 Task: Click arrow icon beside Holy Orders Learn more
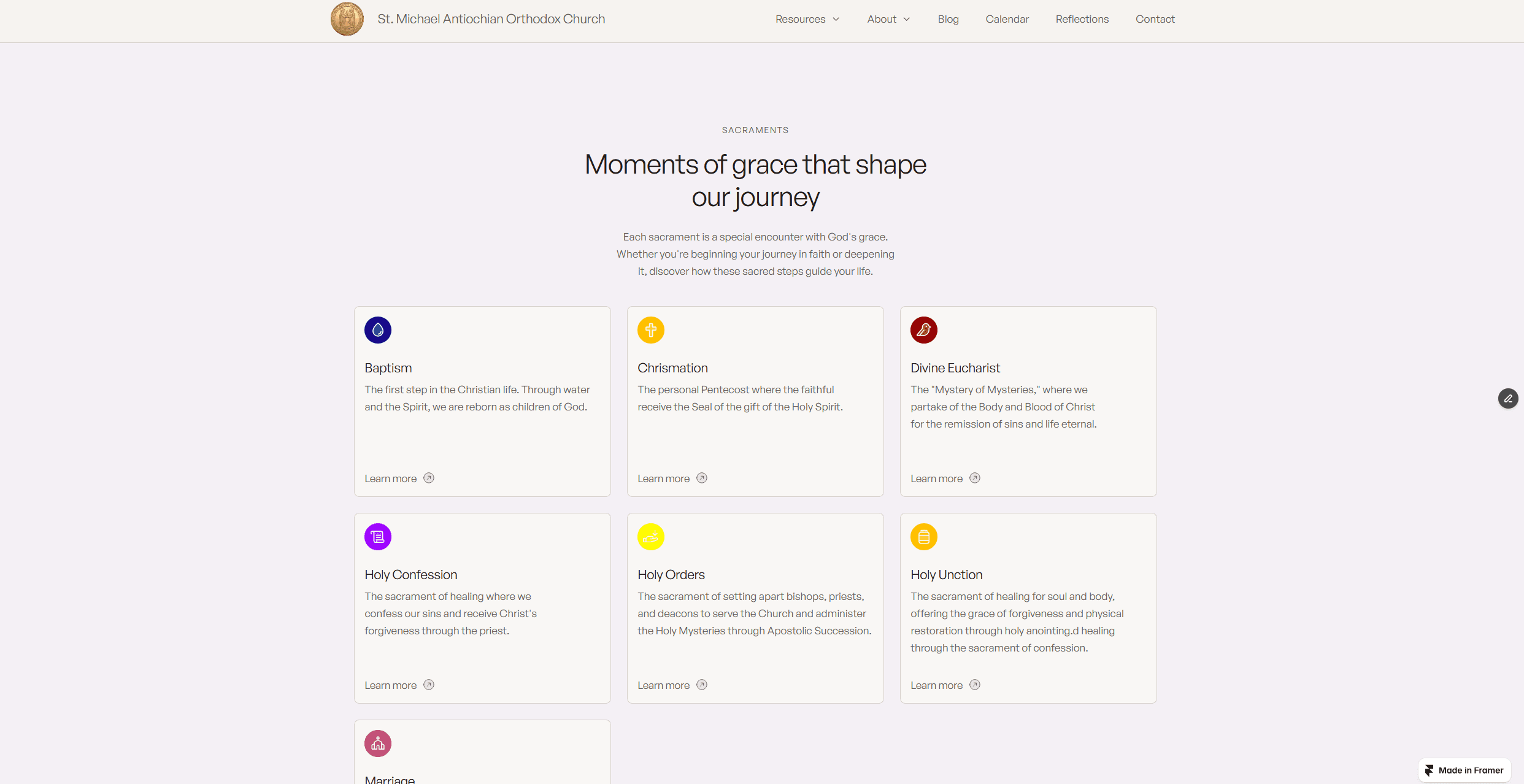point(702,685)
